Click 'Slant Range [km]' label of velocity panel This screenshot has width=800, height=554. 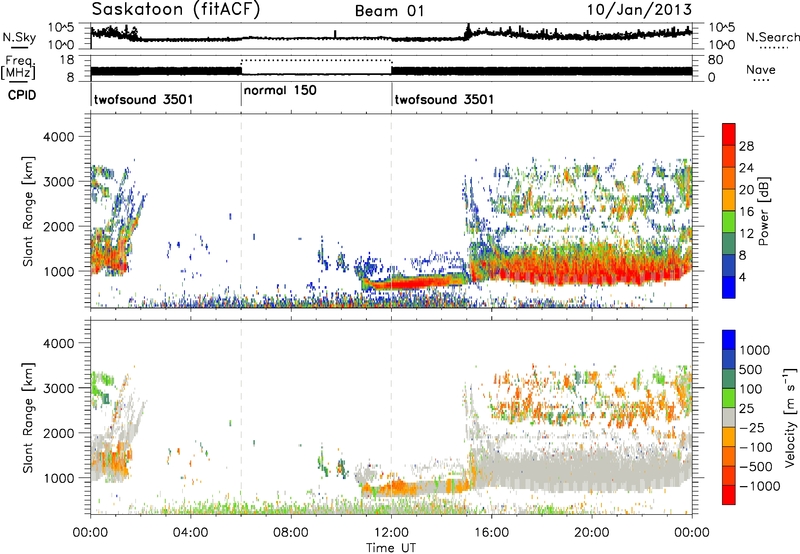click(x=28, y=418)
